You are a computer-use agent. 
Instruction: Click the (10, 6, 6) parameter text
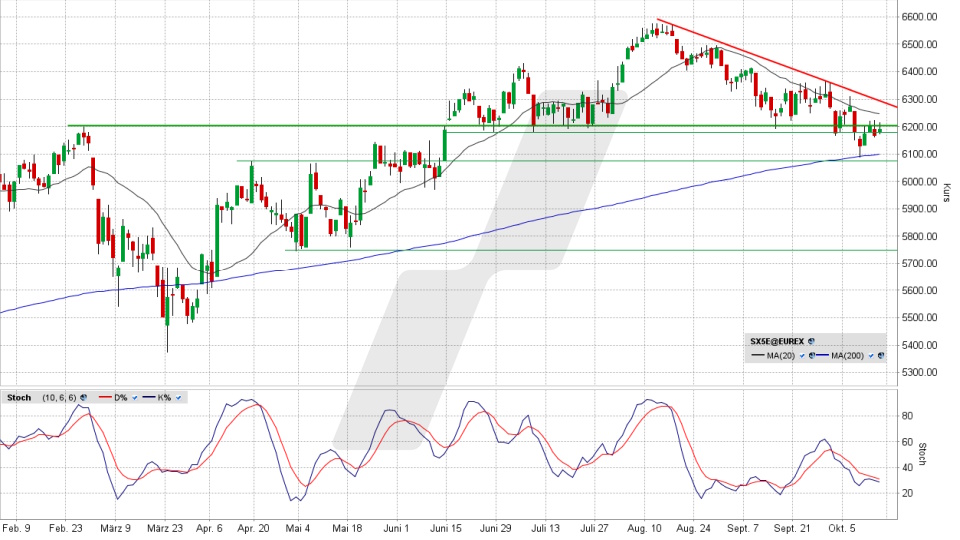point(59,397)
